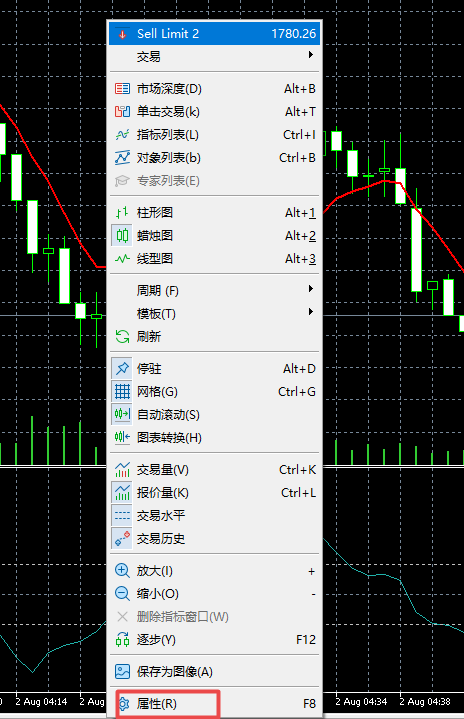Choose 柱形图 chart type
This screenshot has height=719, width=464.
215,213
